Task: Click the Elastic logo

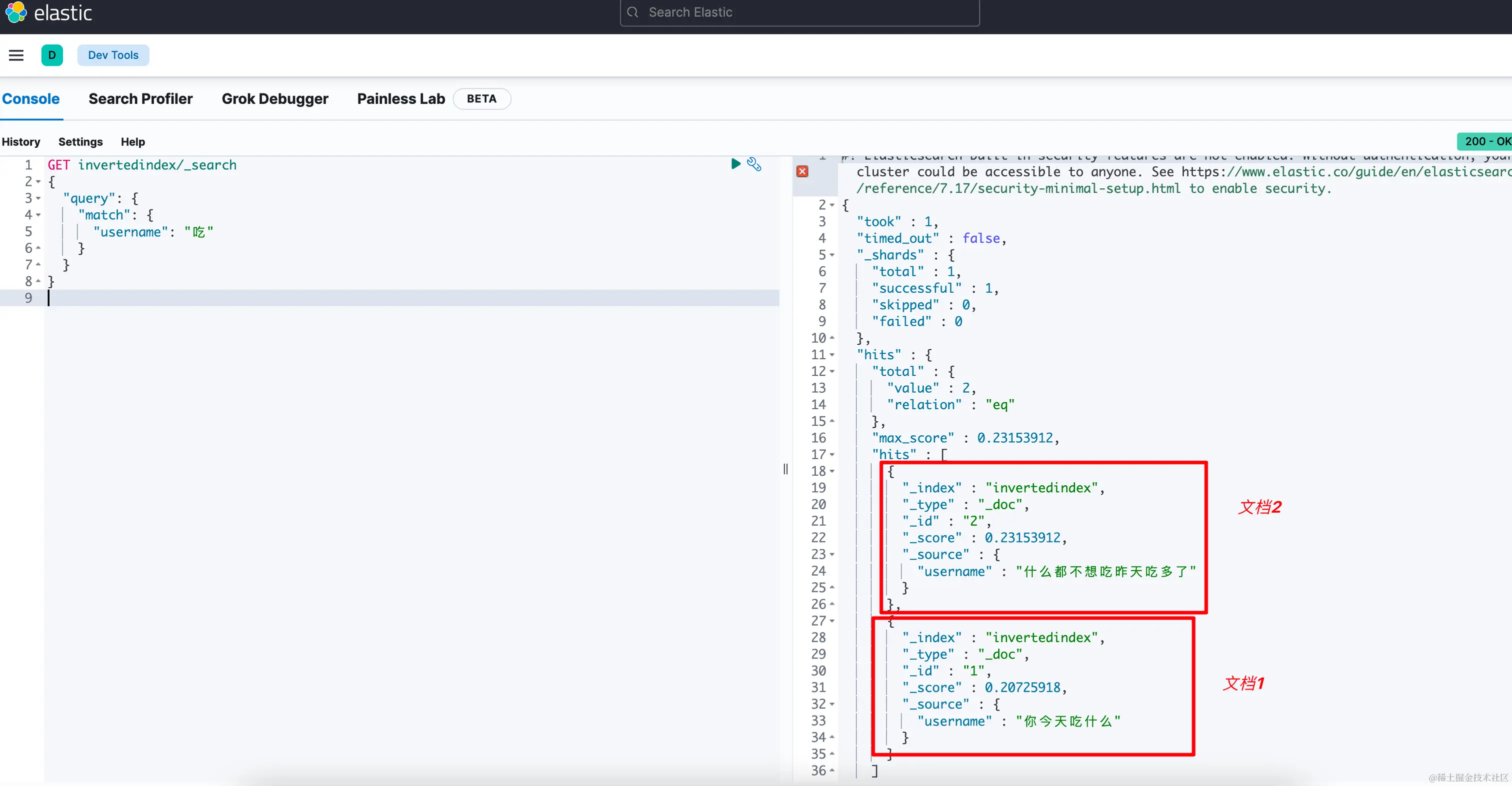Action: point(48,12)
